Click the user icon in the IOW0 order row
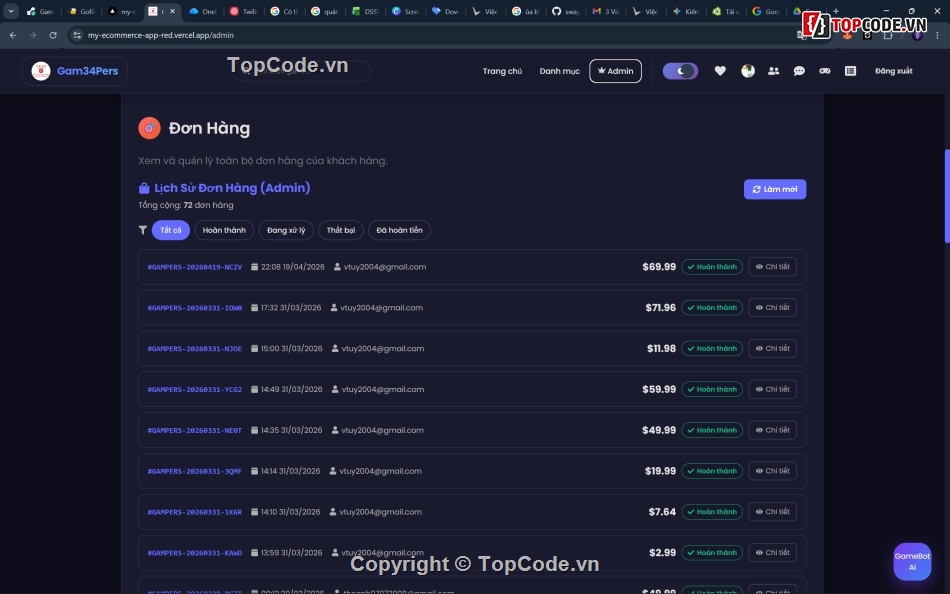Viewport: 950px width, 594px height. (334, 308)
